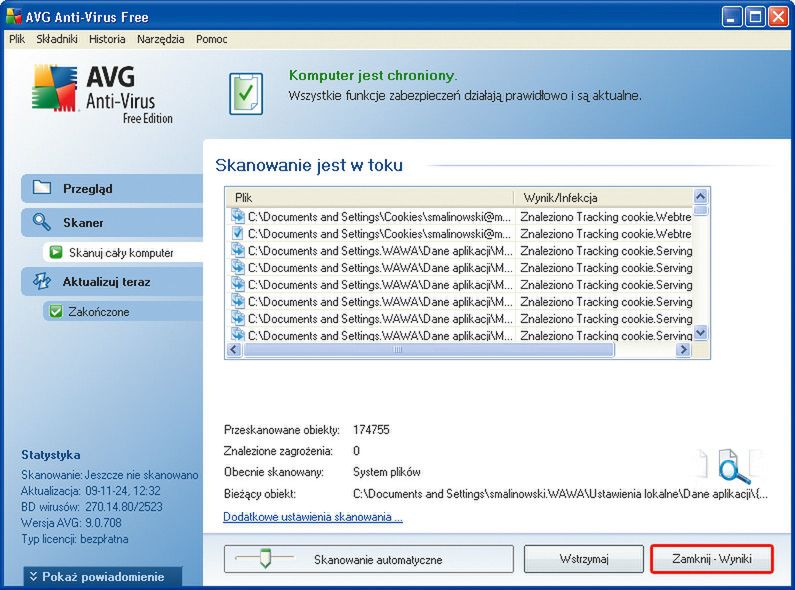Click the scan list scroll down arrow
Viewport: 795px width, 590px height.
[701, 333]
